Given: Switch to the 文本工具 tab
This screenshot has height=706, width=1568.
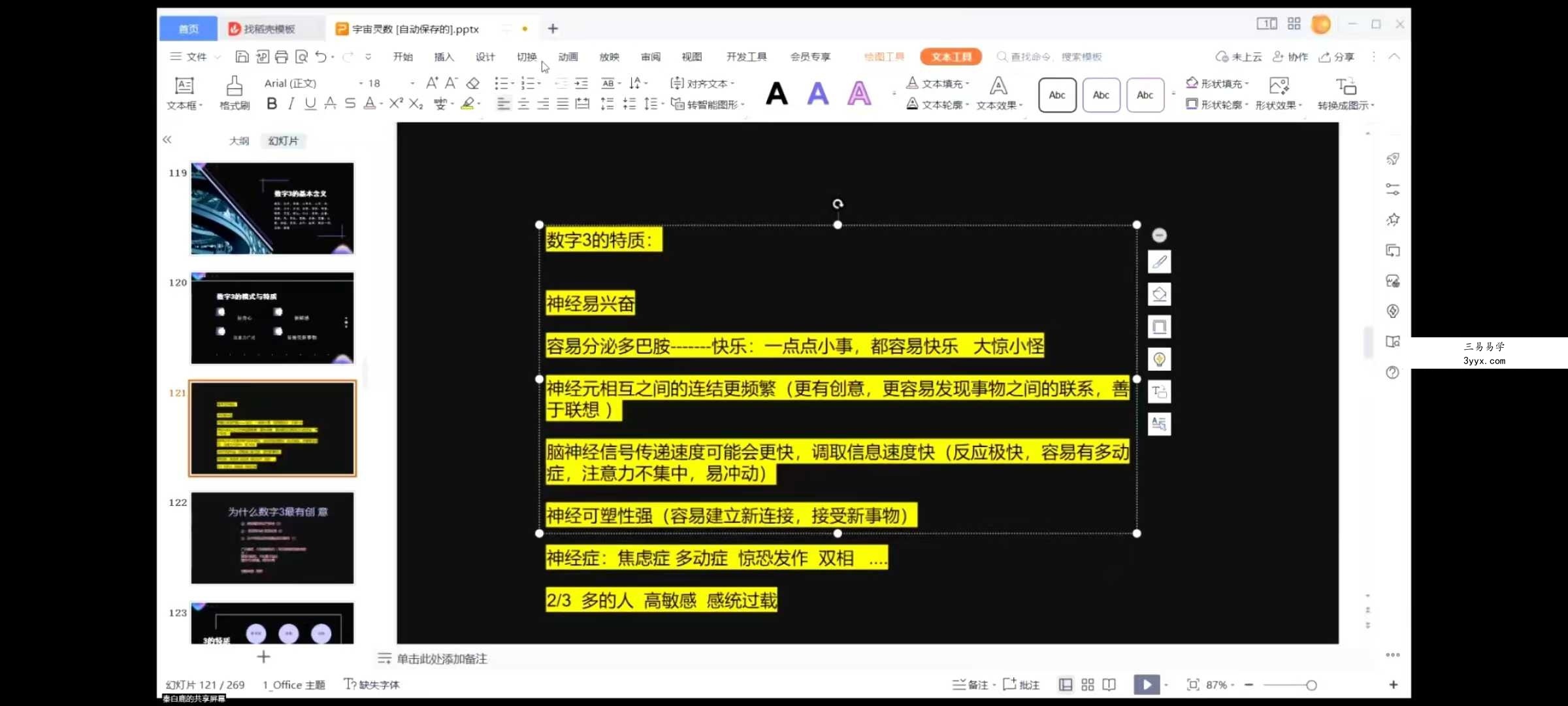Looking at the screenshot, I should [951, 57].
